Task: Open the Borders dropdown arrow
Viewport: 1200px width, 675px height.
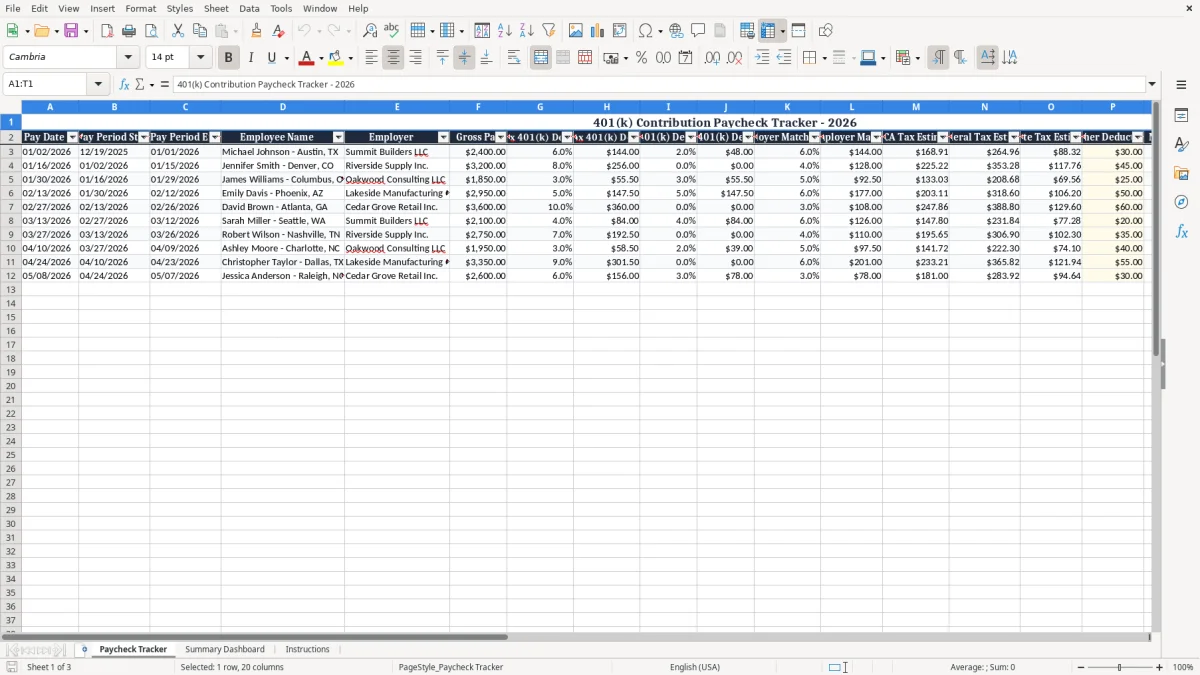Action: click(823, 58)
